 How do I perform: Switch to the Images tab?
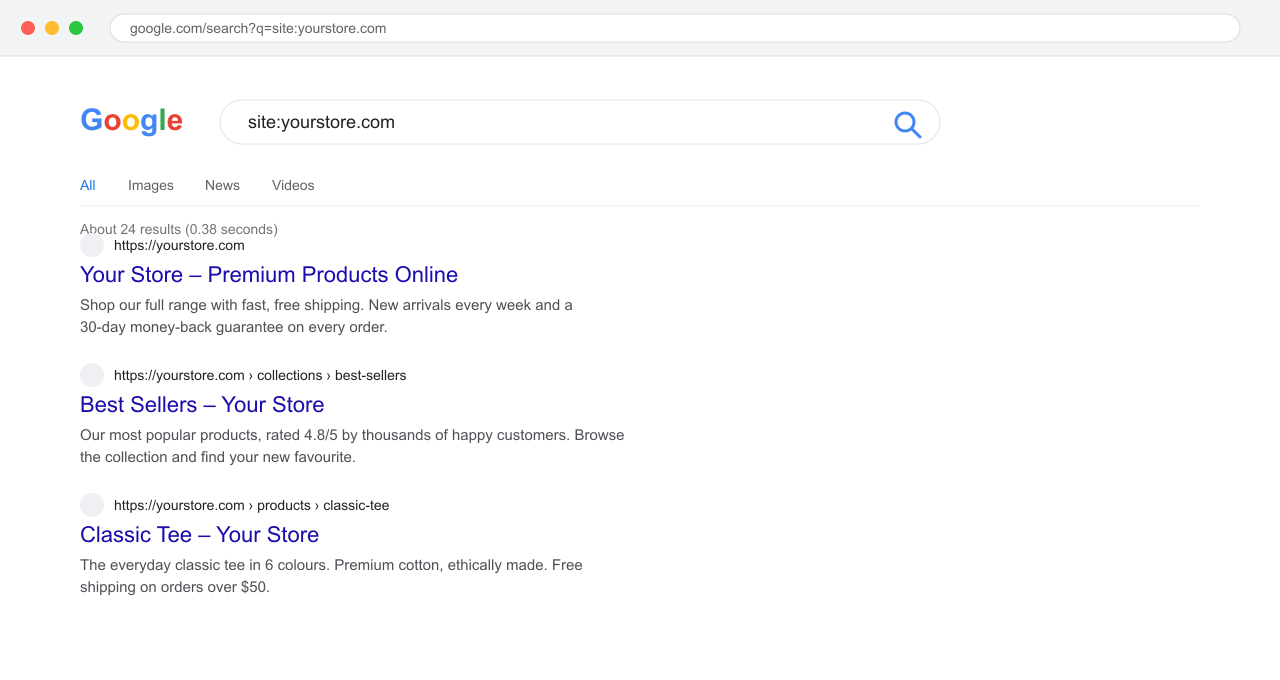pos(151,185)
